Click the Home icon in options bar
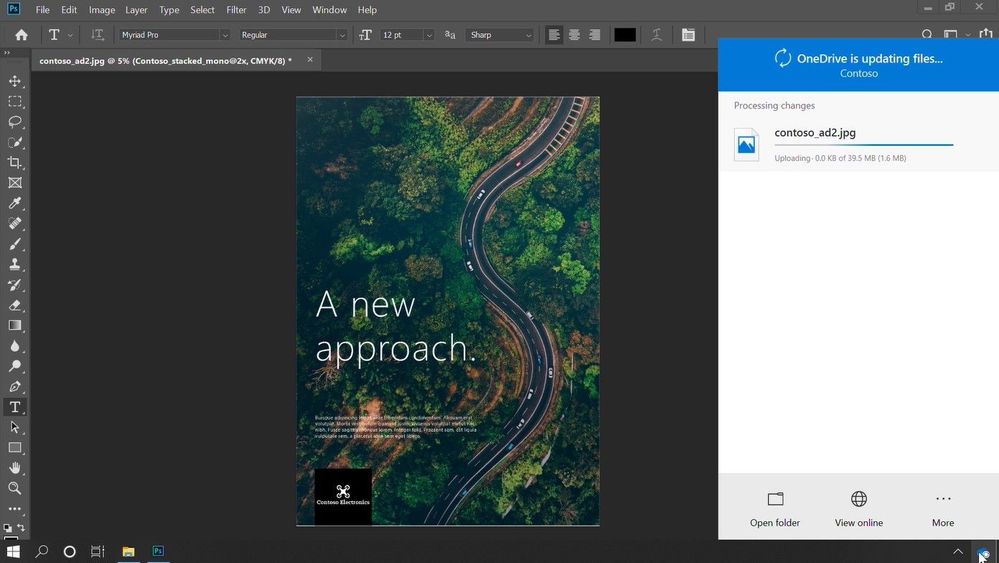Viewport: 999px width, 563px height. click(x=21, y=35)
